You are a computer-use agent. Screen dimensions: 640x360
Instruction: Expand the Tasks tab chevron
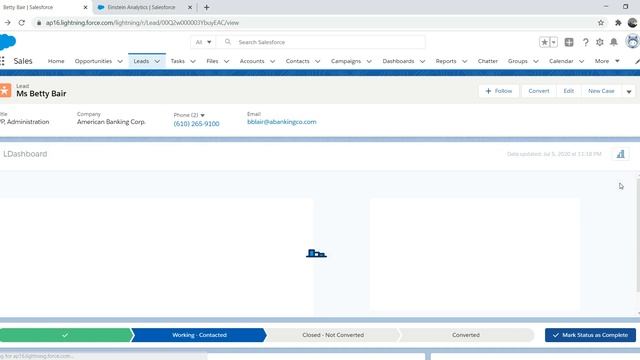click(x=193, y=61)
